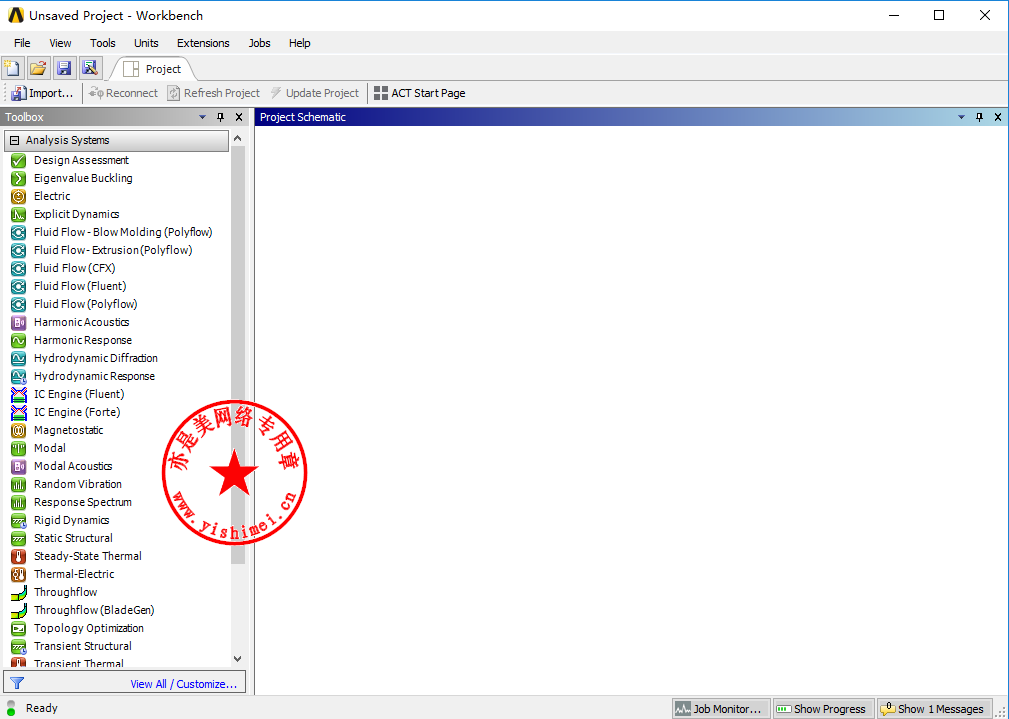Click the Toolbox scroll down arrow
The image size is (1009, 719).
(x=237, y=658)
